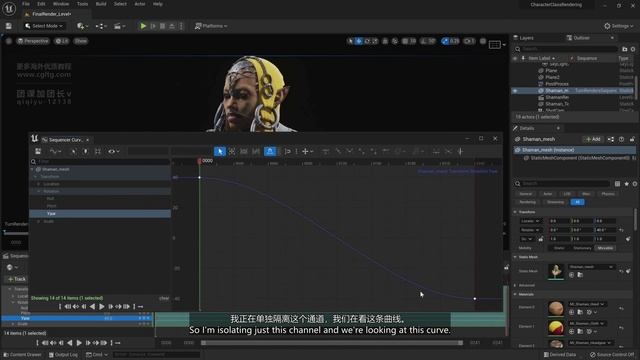
Task: Select the Movable mobility option
Action: pos(605,248)
